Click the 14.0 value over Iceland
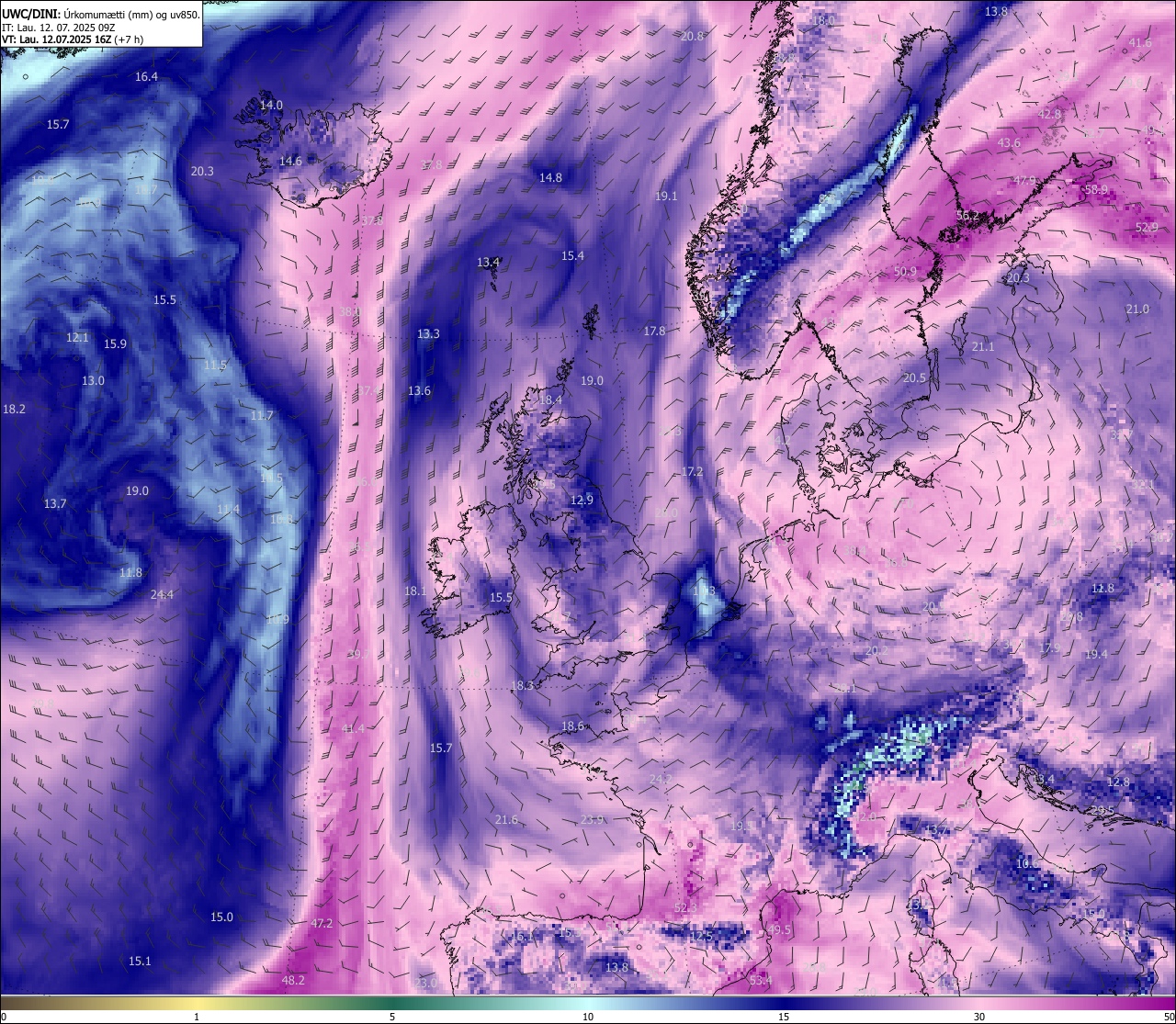 click(x=271, y=106)
